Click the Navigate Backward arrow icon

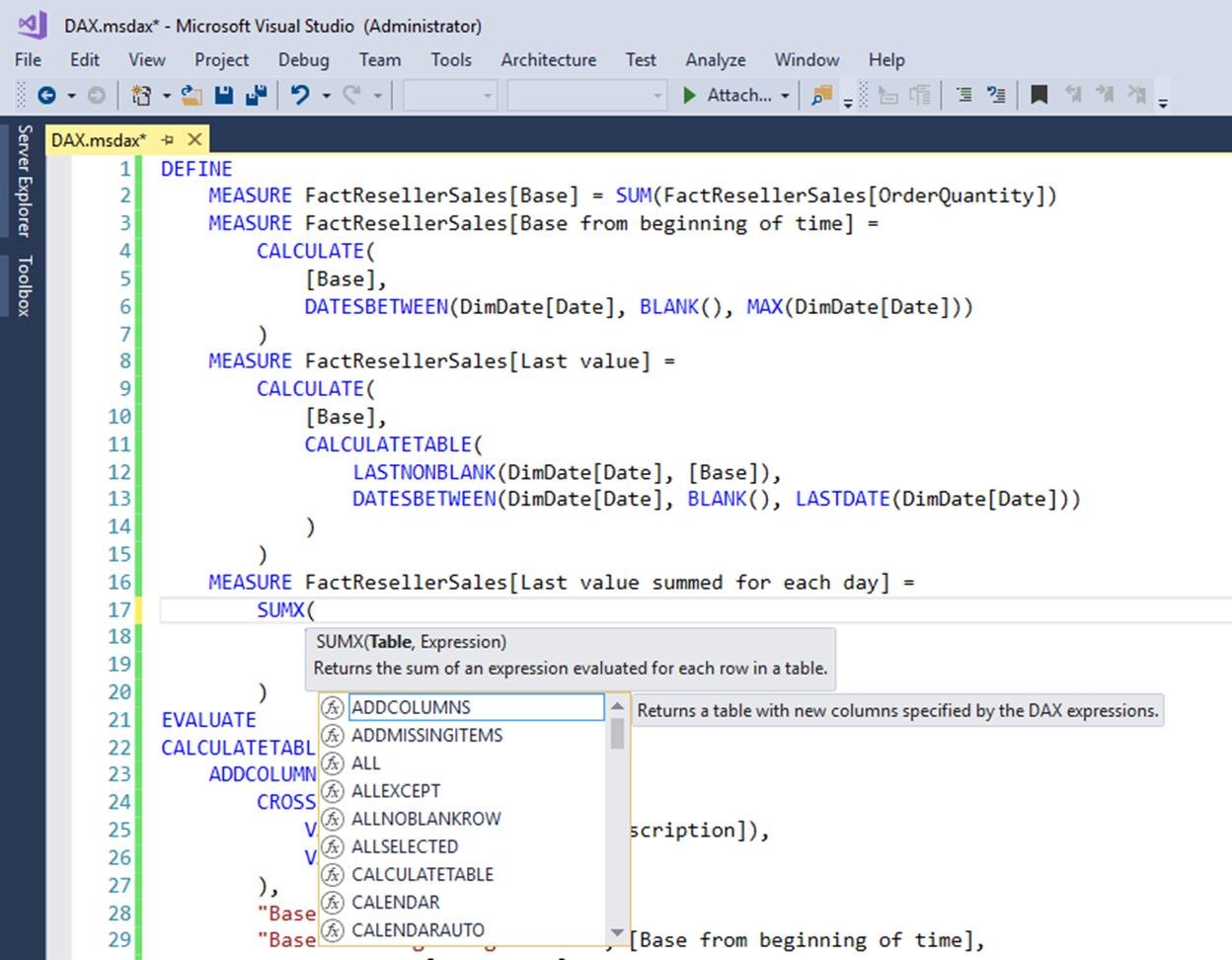(47, 96)
